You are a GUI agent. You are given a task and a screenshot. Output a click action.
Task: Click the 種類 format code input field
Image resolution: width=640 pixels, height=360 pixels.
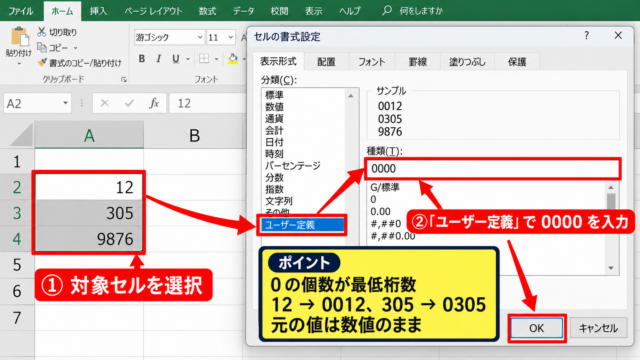point(493,169)
